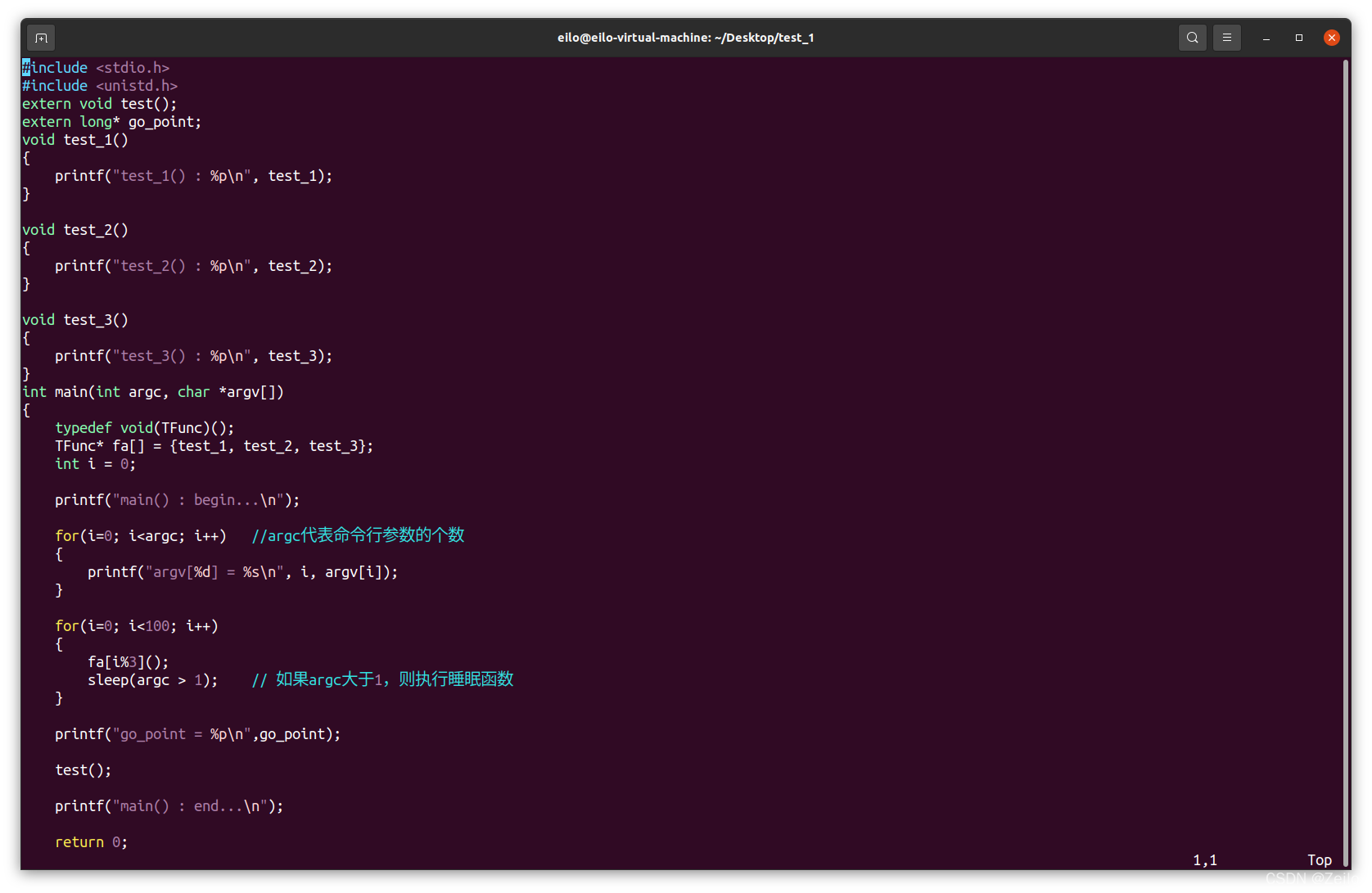Click the 'TFunc* fa[]' array declaration line

(x=214, y=446)
